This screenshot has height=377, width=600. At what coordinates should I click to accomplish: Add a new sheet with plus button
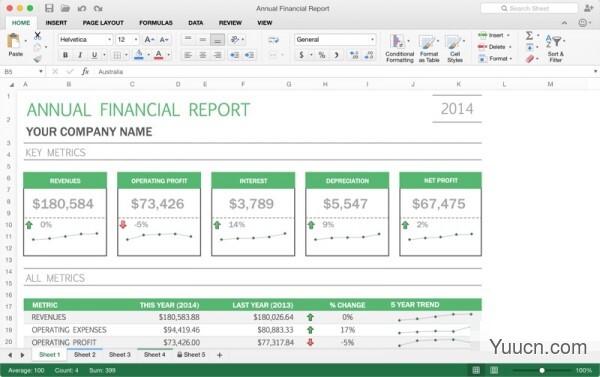tap(220, 355)
